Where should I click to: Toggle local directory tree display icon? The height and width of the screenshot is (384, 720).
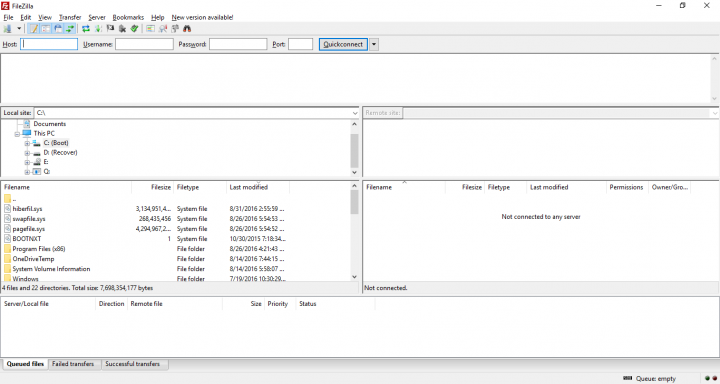pyautogui.click(x=46, y=28)
